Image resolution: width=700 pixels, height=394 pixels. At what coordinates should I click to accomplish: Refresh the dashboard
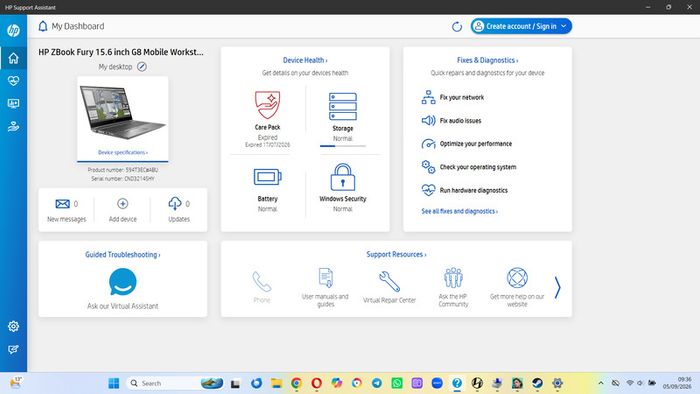click(x=456, y=27)
